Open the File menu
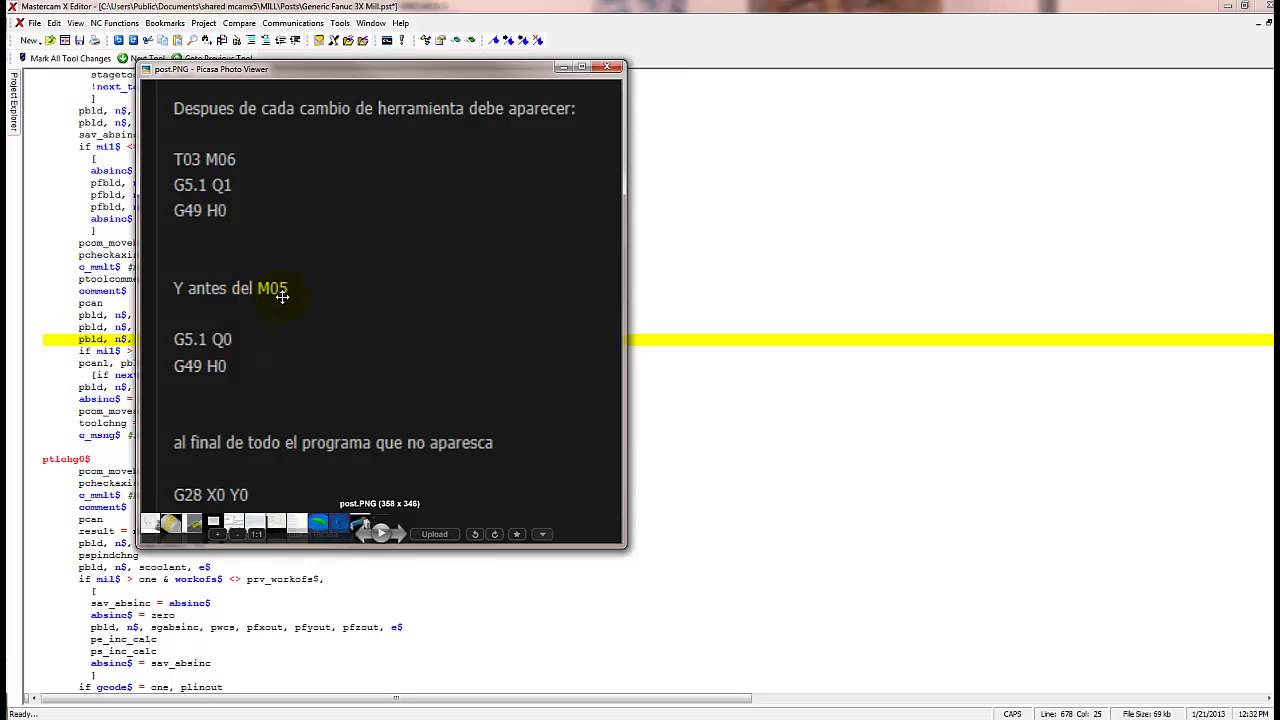 click(35, 23)
